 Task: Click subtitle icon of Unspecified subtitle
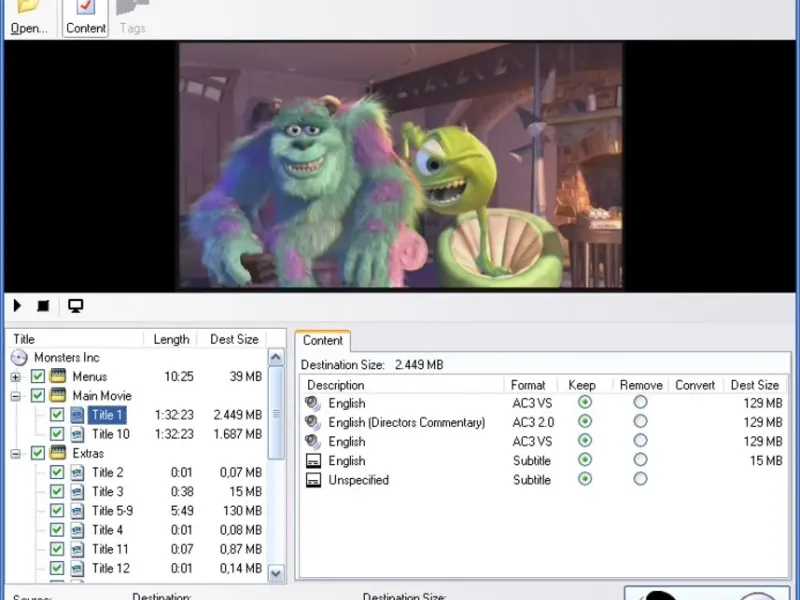pyautogui.click(x=313, y=480)
